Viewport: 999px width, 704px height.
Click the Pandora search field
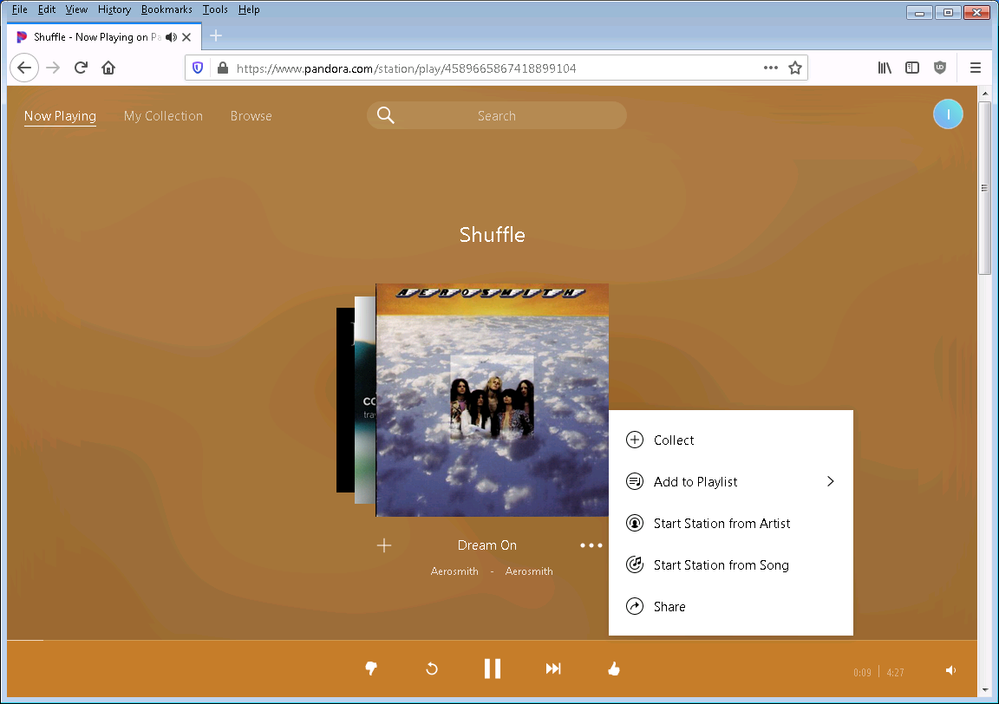[496, 116]
